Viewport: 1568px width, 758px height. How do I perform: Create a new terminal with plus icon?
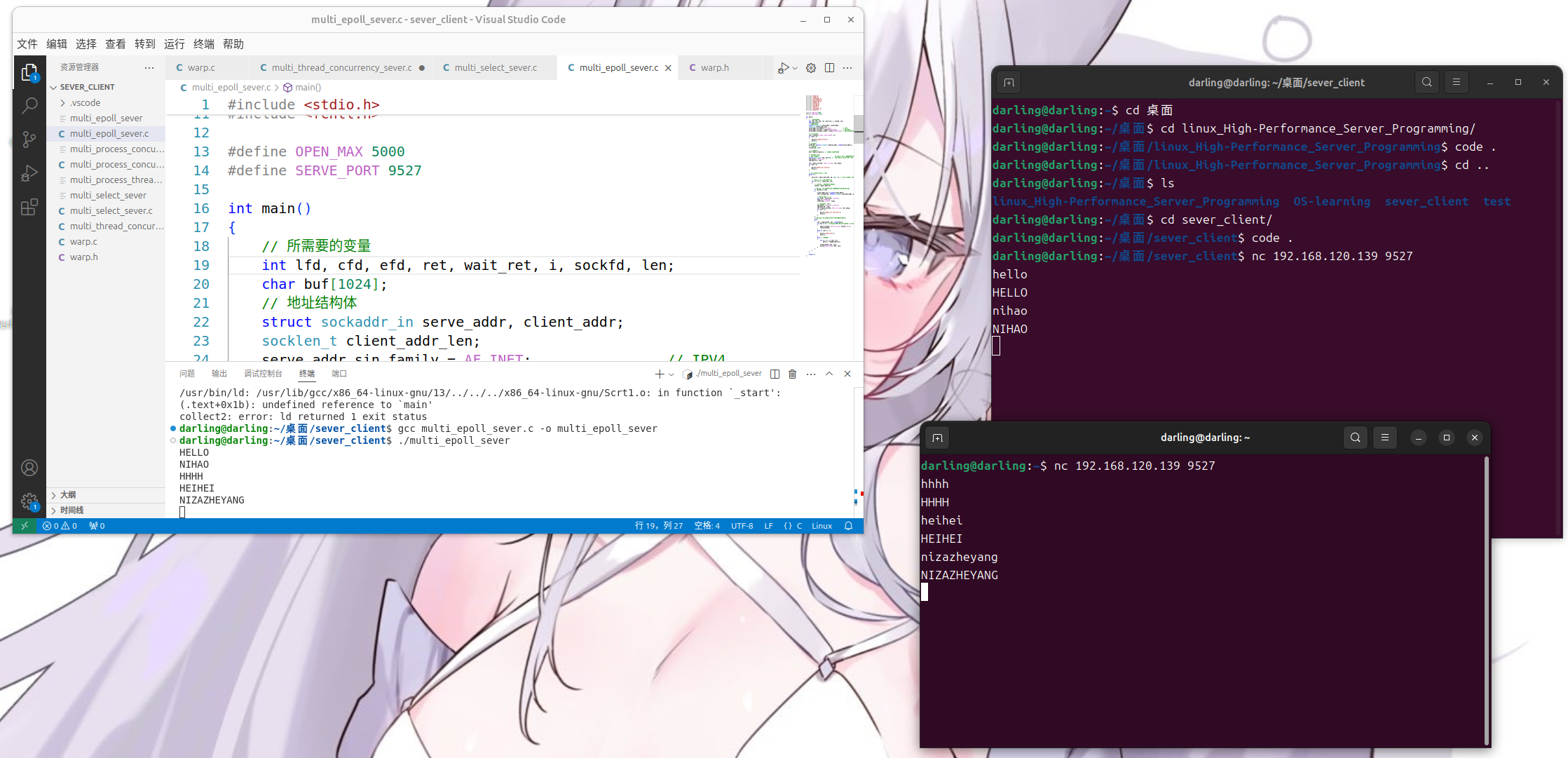pos(659,374)
